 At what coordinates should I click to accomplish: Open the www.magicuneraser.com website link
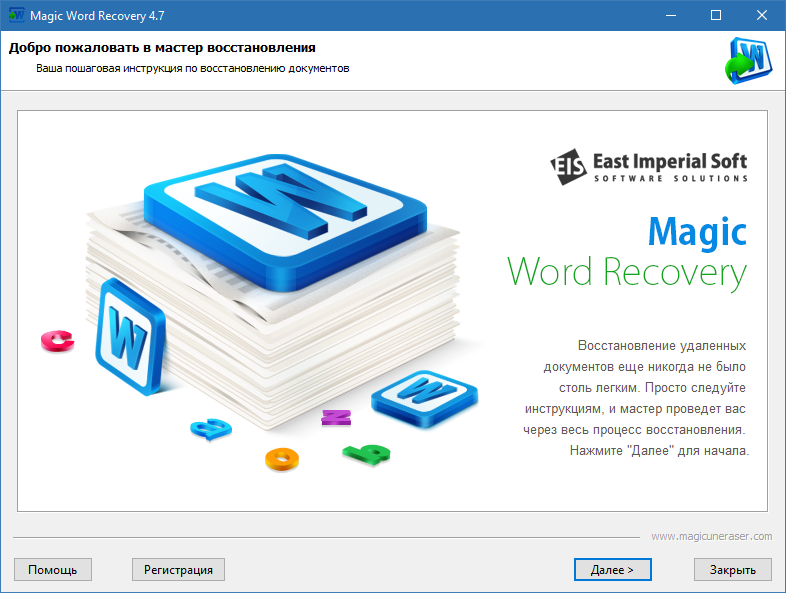pos(711,536)
